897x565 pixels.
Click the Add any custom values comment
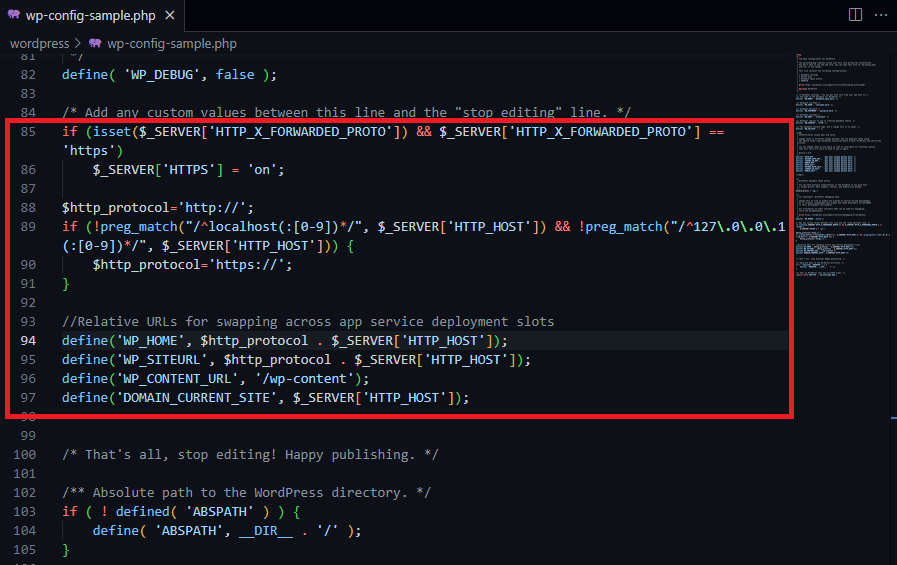(x=346, y=113)
